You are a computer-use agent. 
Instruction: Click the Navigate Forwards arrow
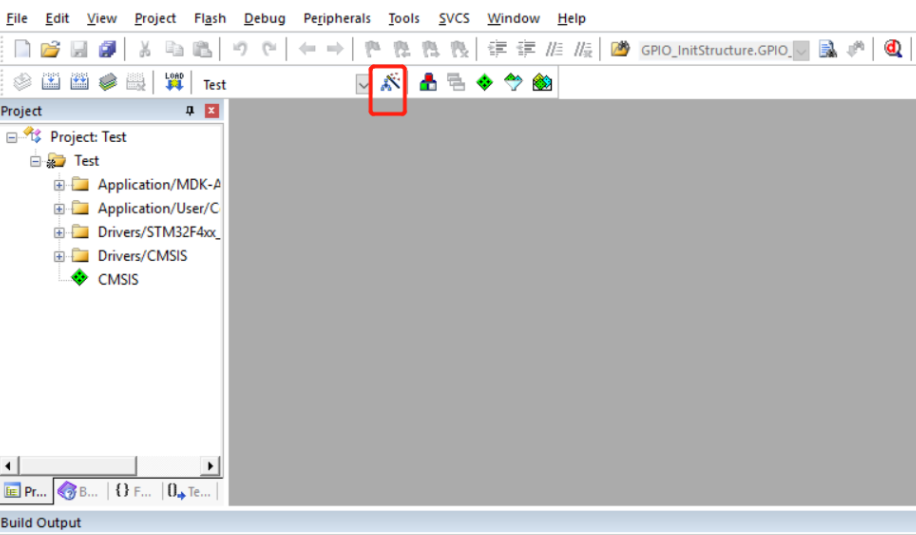pyautogui.click(x=335, y=49)
